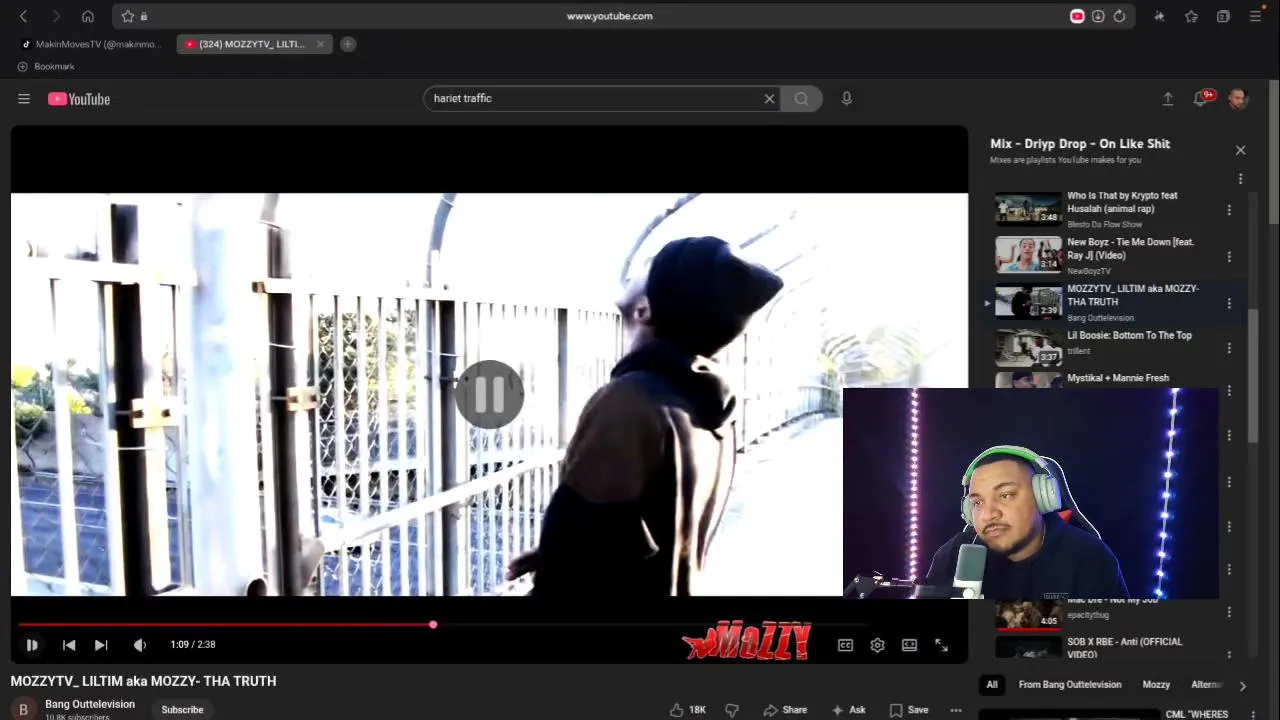Reload the page
The image size is (1280, 720).
coord(1119,16)
